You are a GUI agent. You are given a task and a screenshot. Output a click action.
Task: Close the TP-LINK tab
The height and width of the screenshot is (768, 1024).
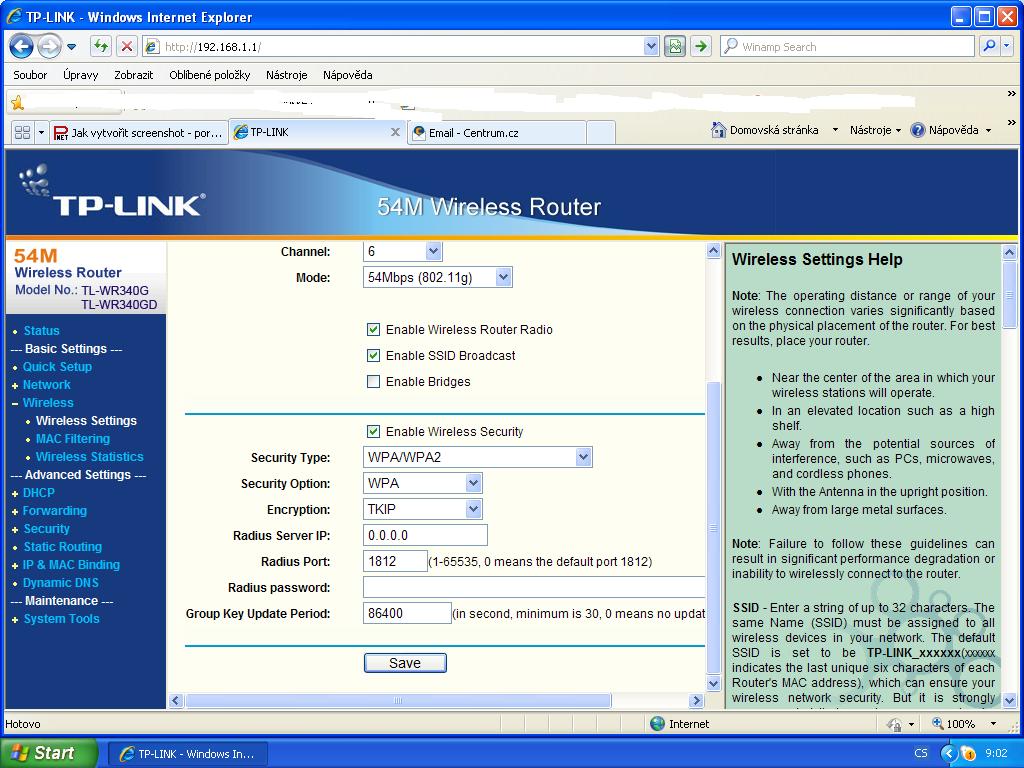click(x=395, y=132)
